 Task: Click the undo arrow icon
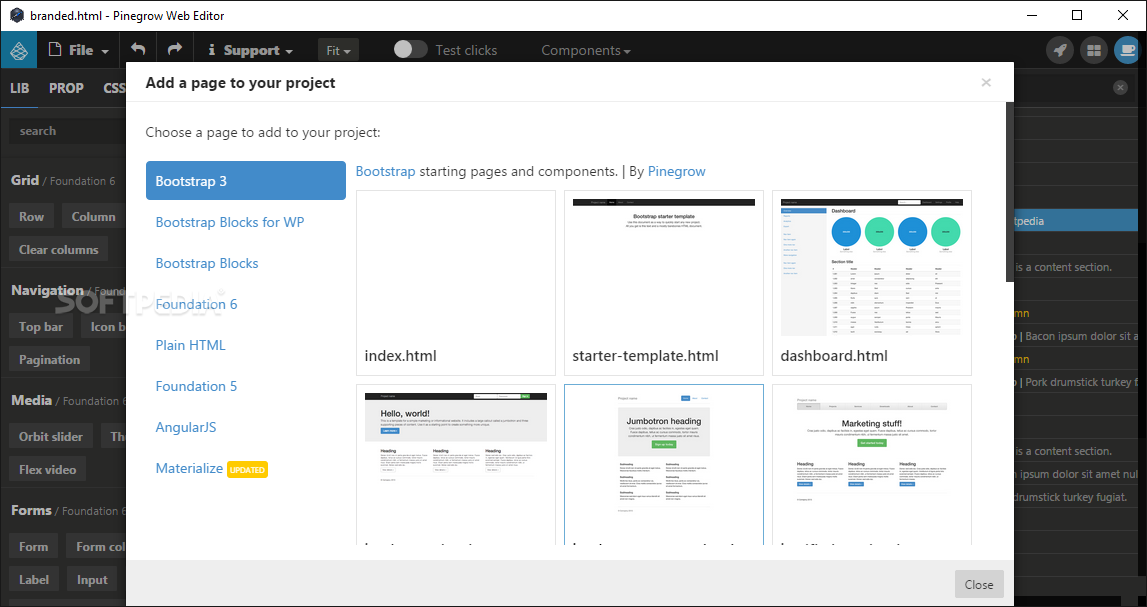point(138,50)
